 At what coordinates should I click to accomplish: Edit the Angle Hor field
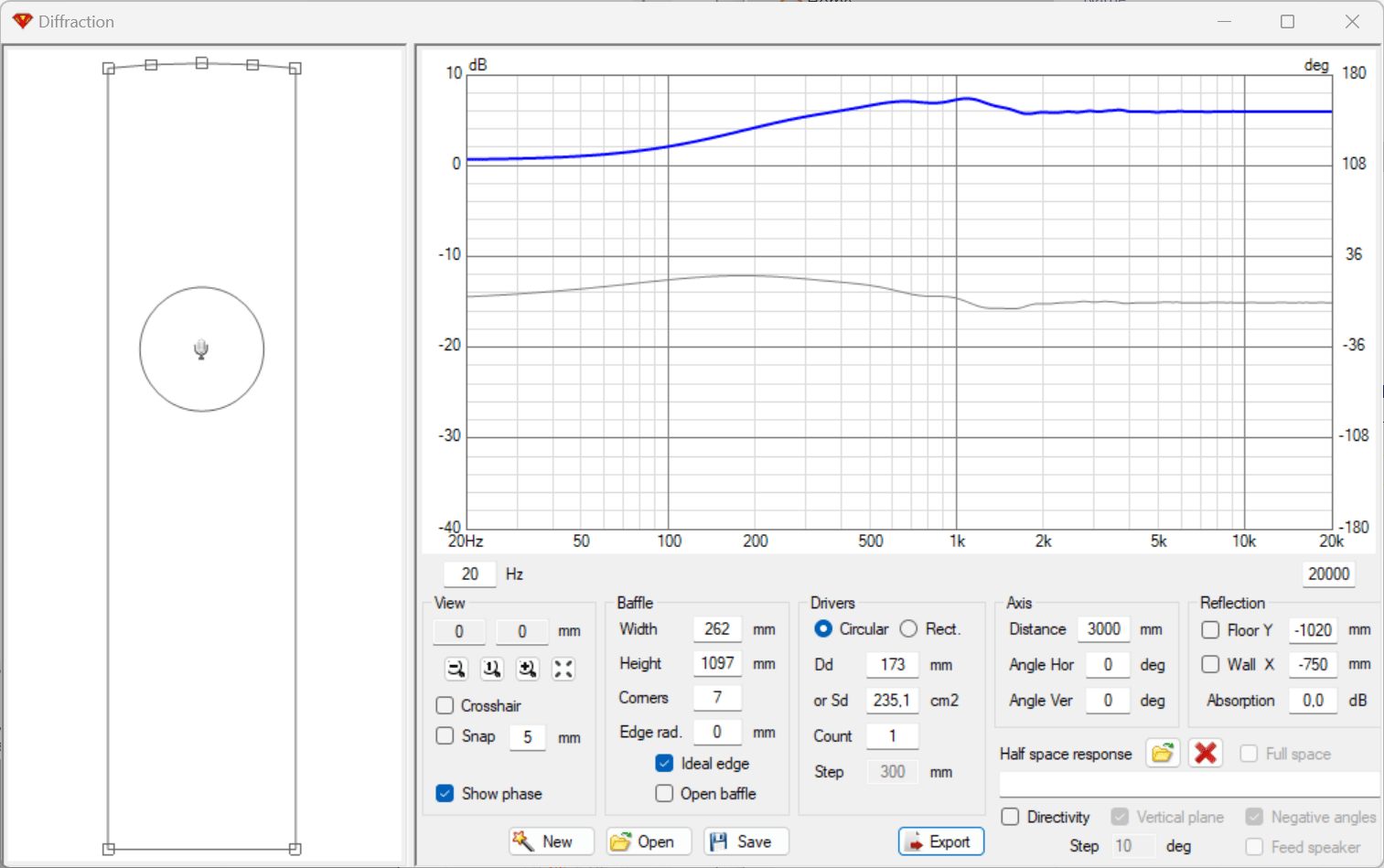pos(1108,665)
